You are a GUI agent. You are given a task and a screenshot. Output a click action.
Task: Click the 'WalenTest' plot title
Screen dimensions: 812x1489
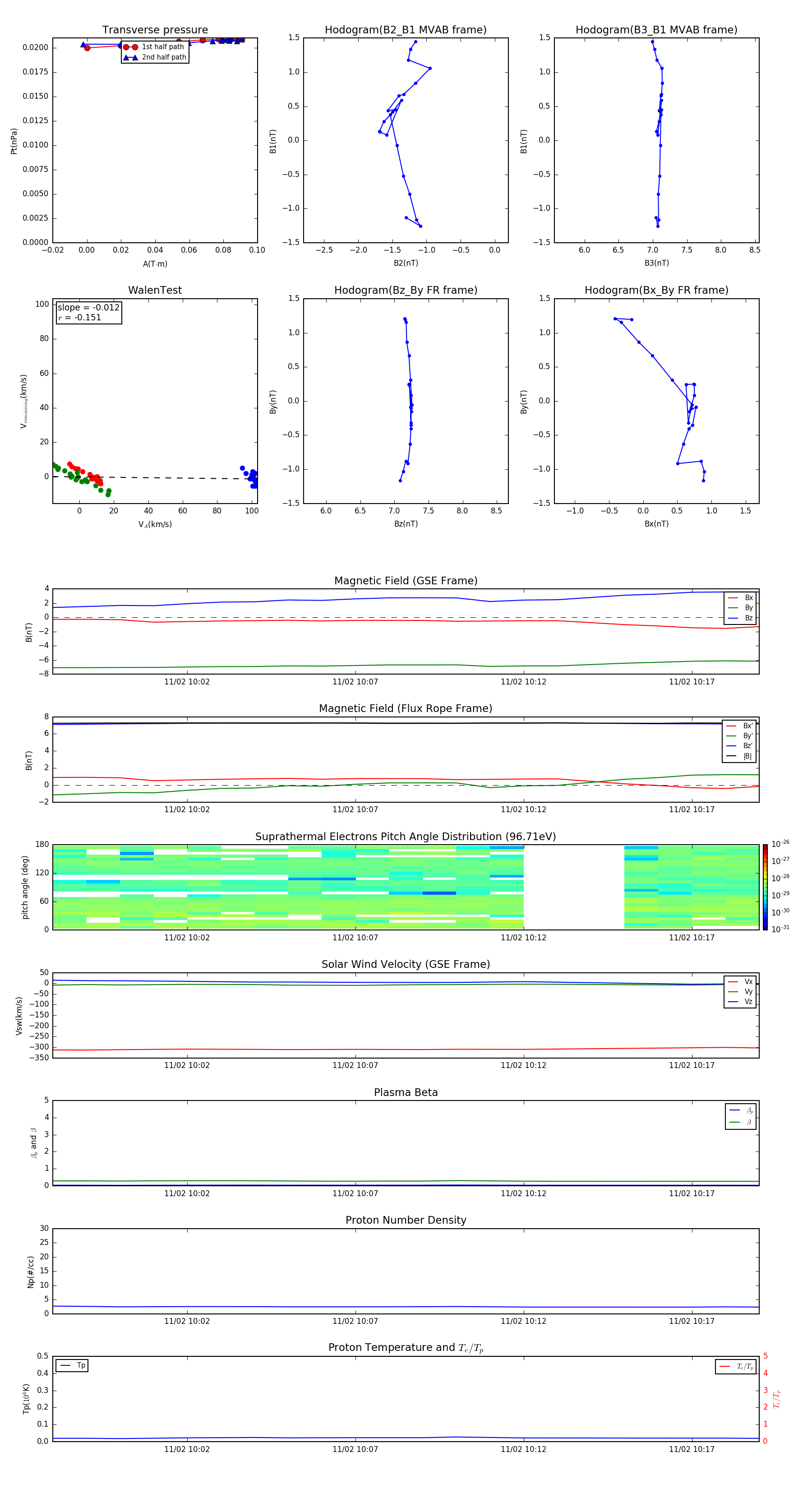pos(155,290)
